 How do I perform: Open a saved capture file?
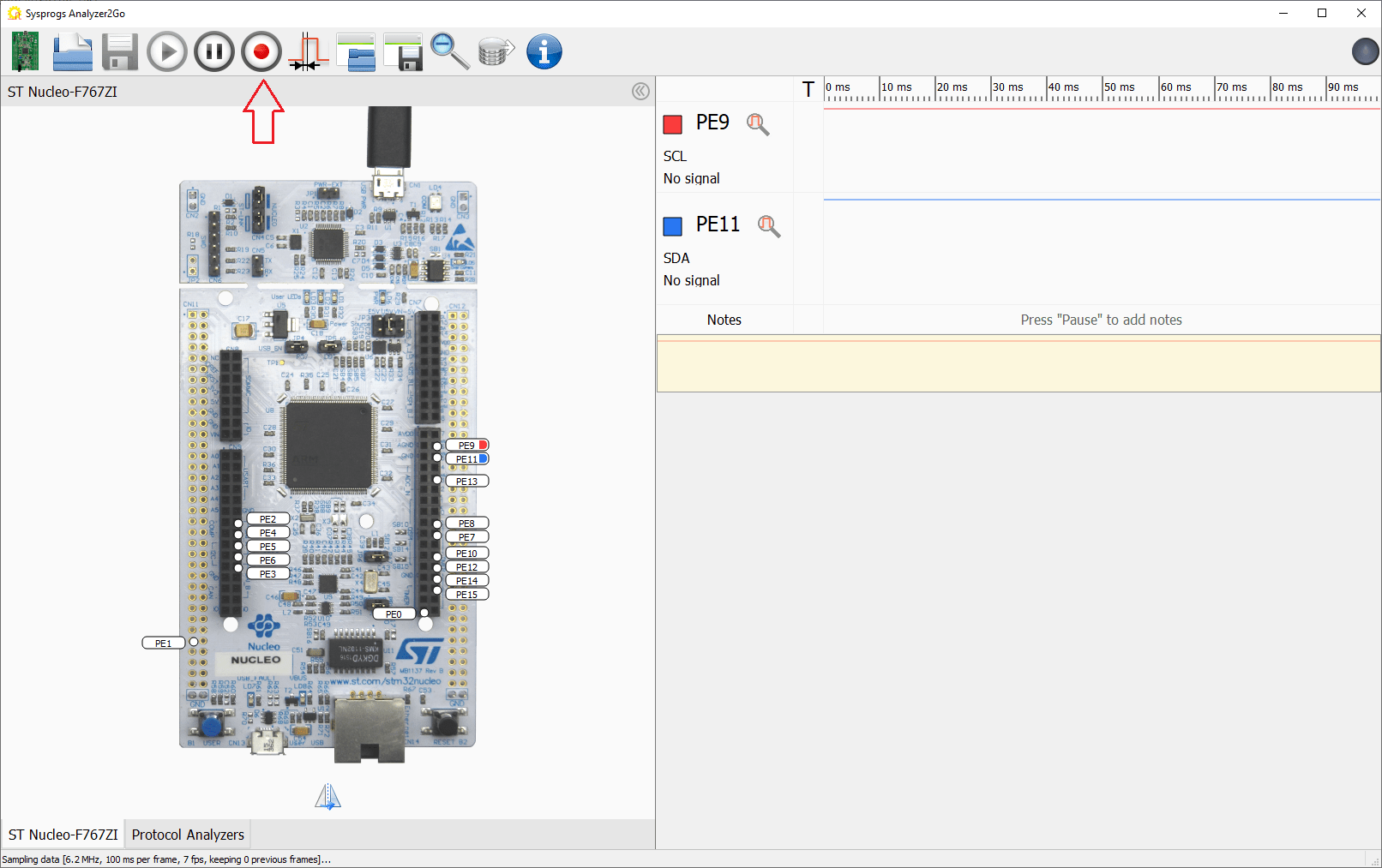(72, 51)
